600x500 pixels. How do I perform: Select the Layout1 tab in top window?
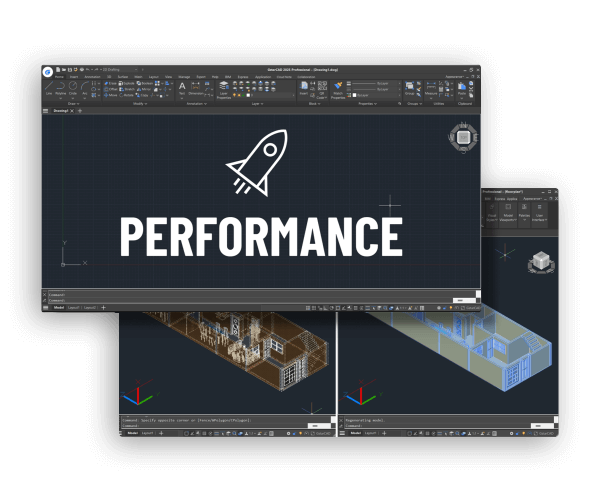click(72, 308)
